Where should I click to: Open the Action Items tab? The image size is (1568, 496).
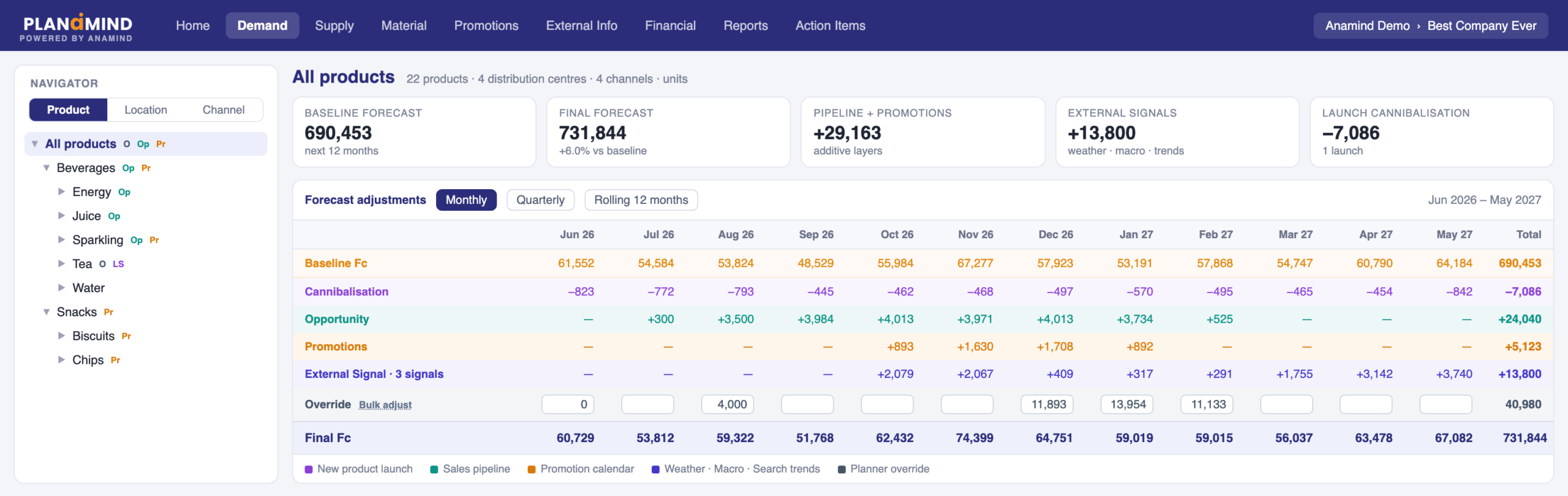pos(830,26)
